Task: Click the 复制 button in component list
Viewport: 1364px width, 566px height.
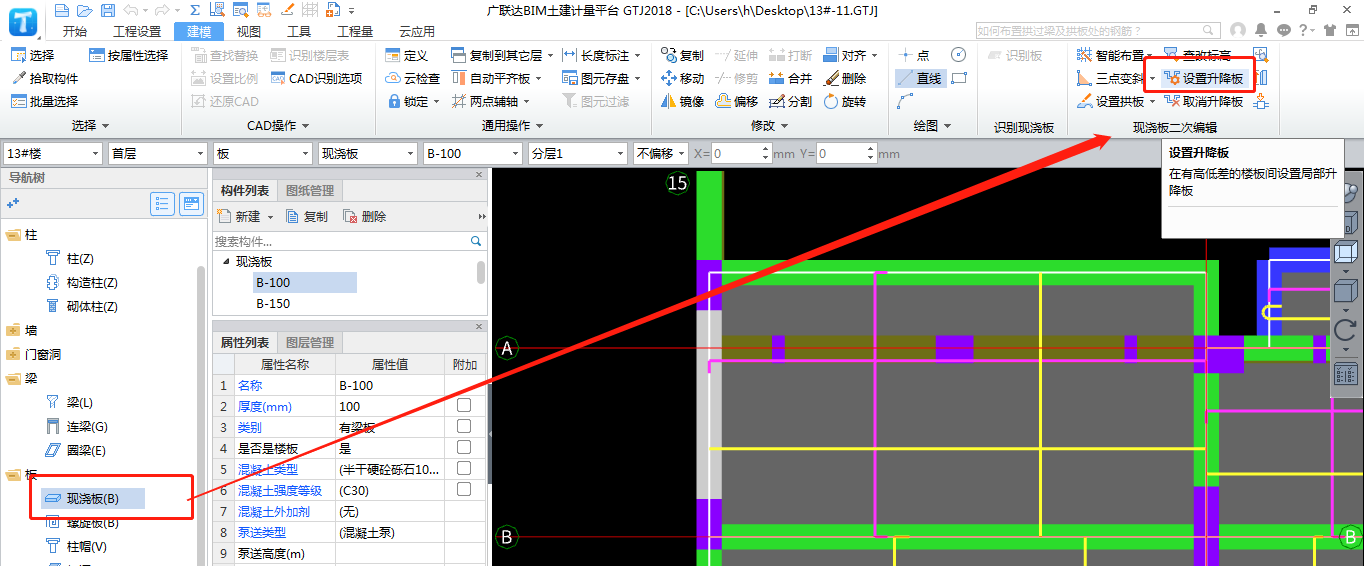Action: [x=307, y=216]
